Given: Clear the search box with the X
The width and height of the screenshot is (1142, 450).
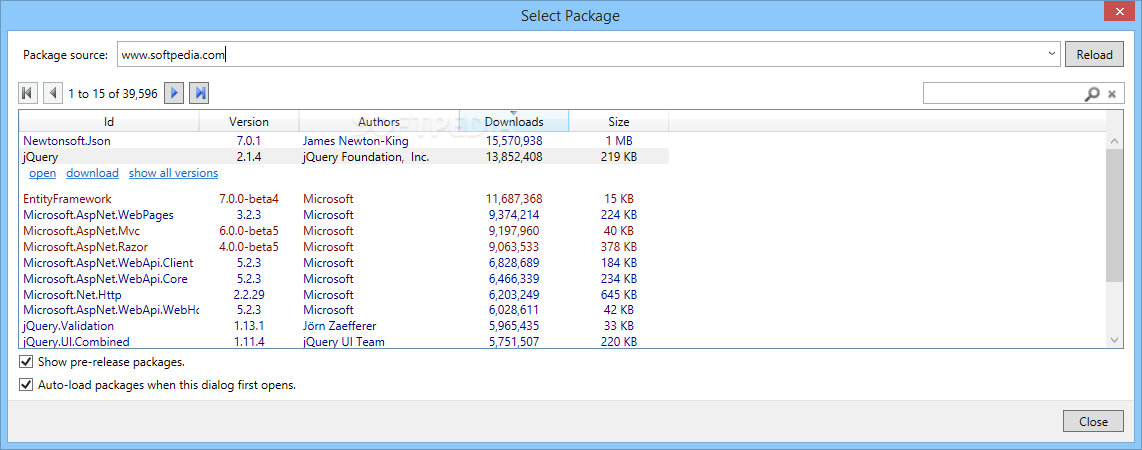Looking at the screenshot, I should pos(1111,94).
